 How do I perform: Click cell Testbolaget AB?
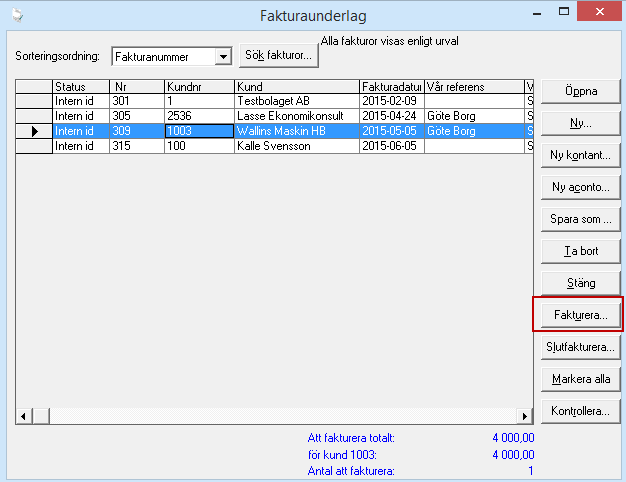[297, 101]
